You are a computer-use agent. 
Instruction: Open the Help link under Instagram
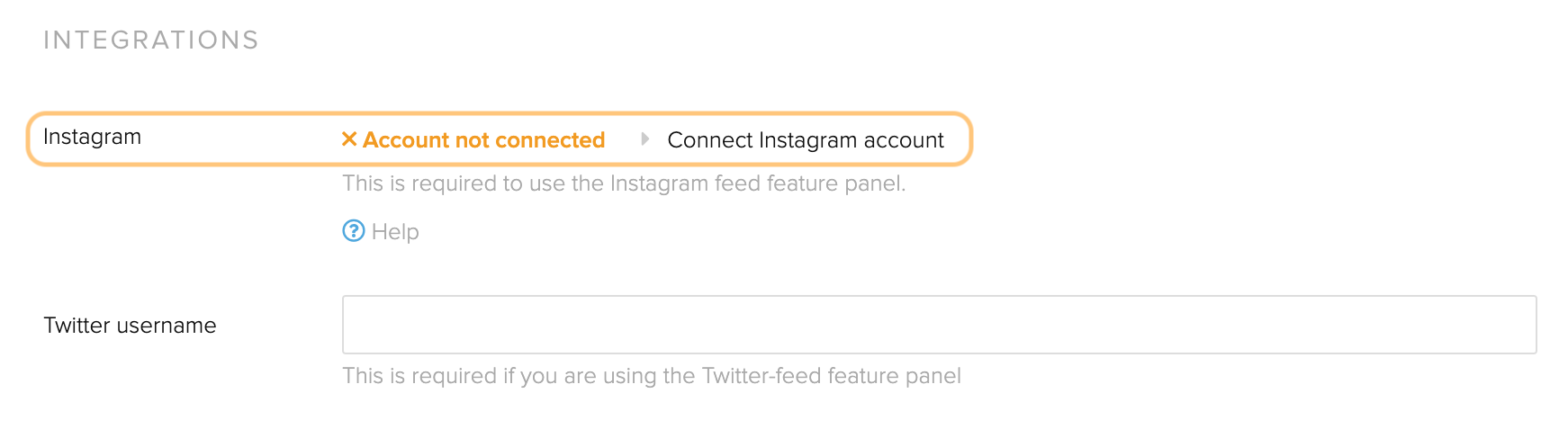pos(381,231)
